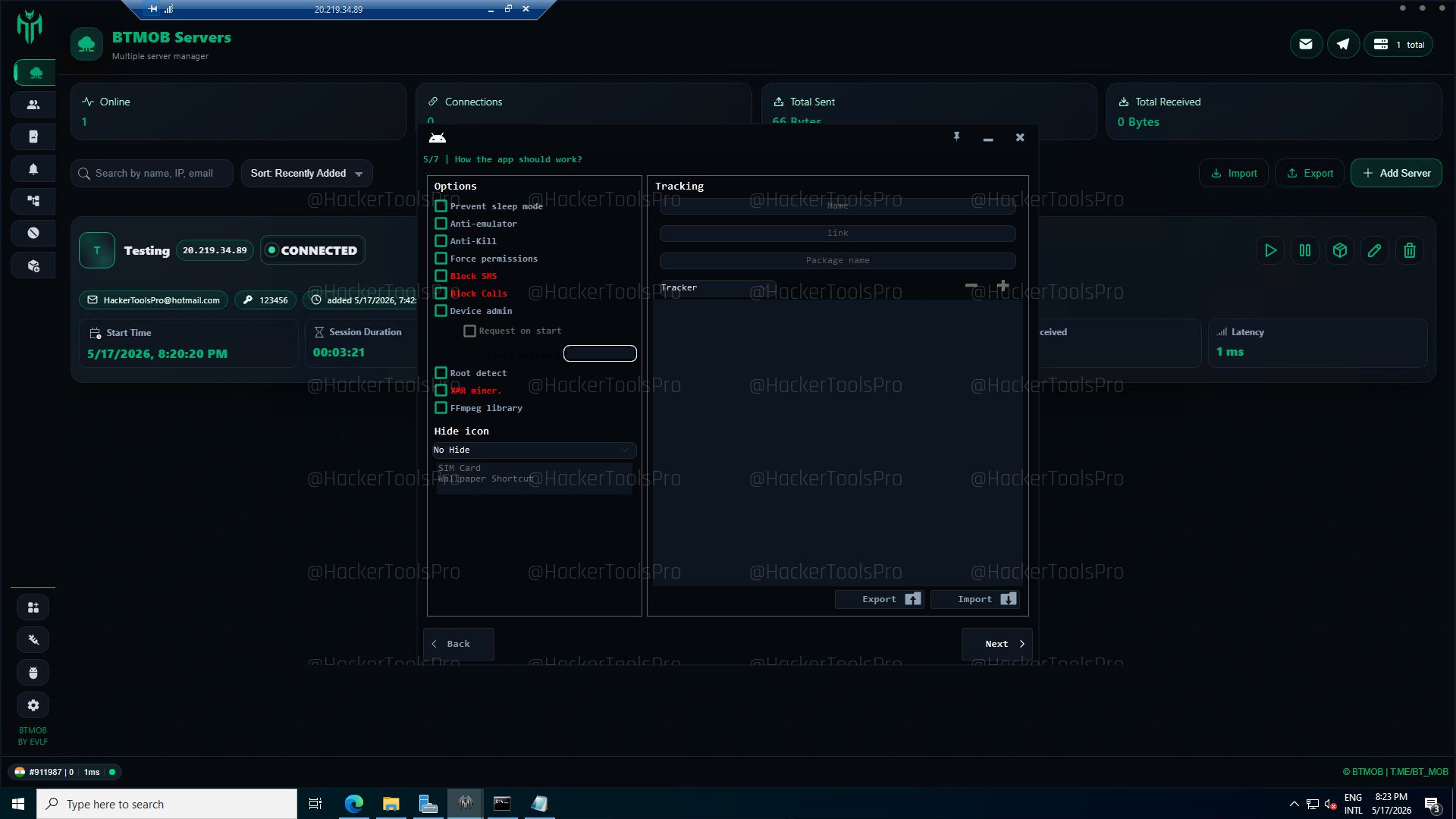Image resolution: width=1456 pixels, height=819 pixels.
Task: Toggle the Request on start checkbox
Action: tap(469, 331)
